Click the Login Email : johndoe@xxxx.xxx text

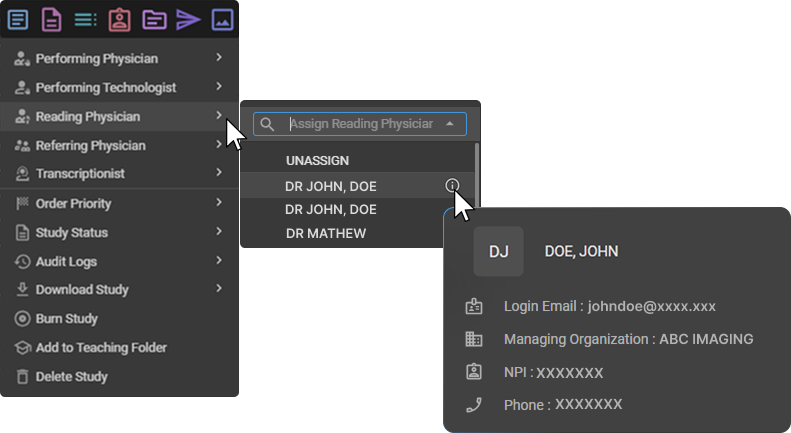click(609, 306)
